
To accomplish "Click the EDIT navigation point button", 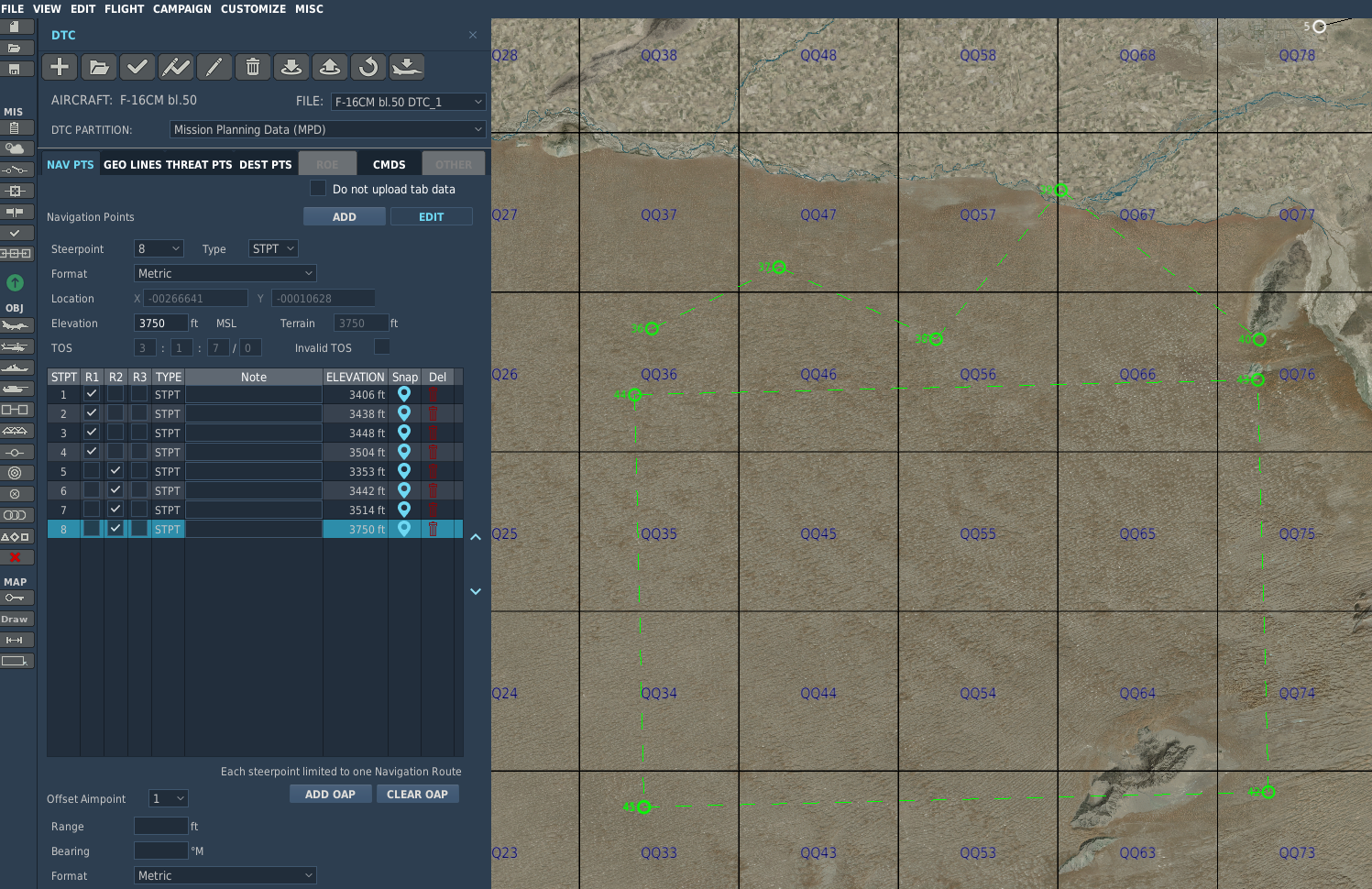I will (432, 216).
